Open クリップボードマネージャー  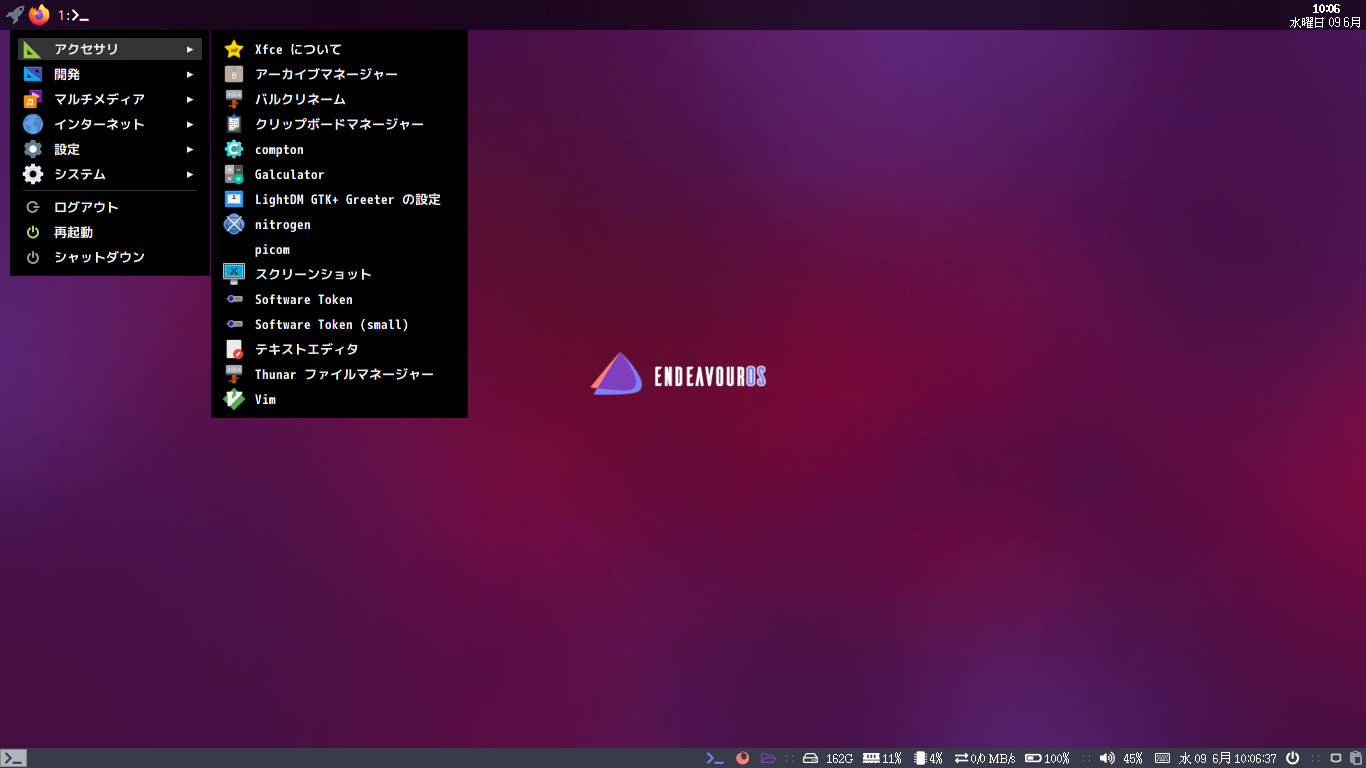click(339, 124)
